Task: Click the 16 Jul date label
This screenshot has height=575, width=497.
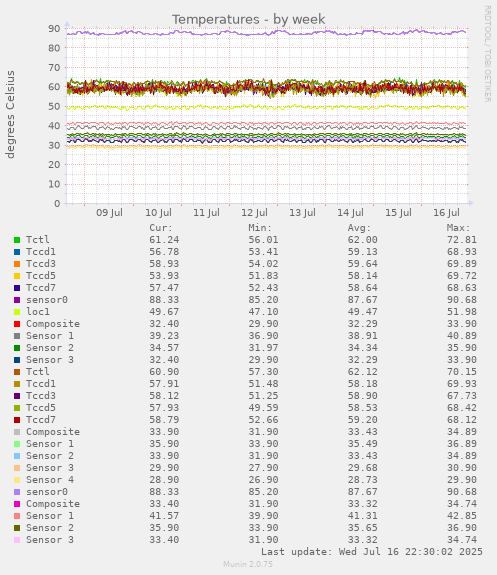Action: point(446,213)
